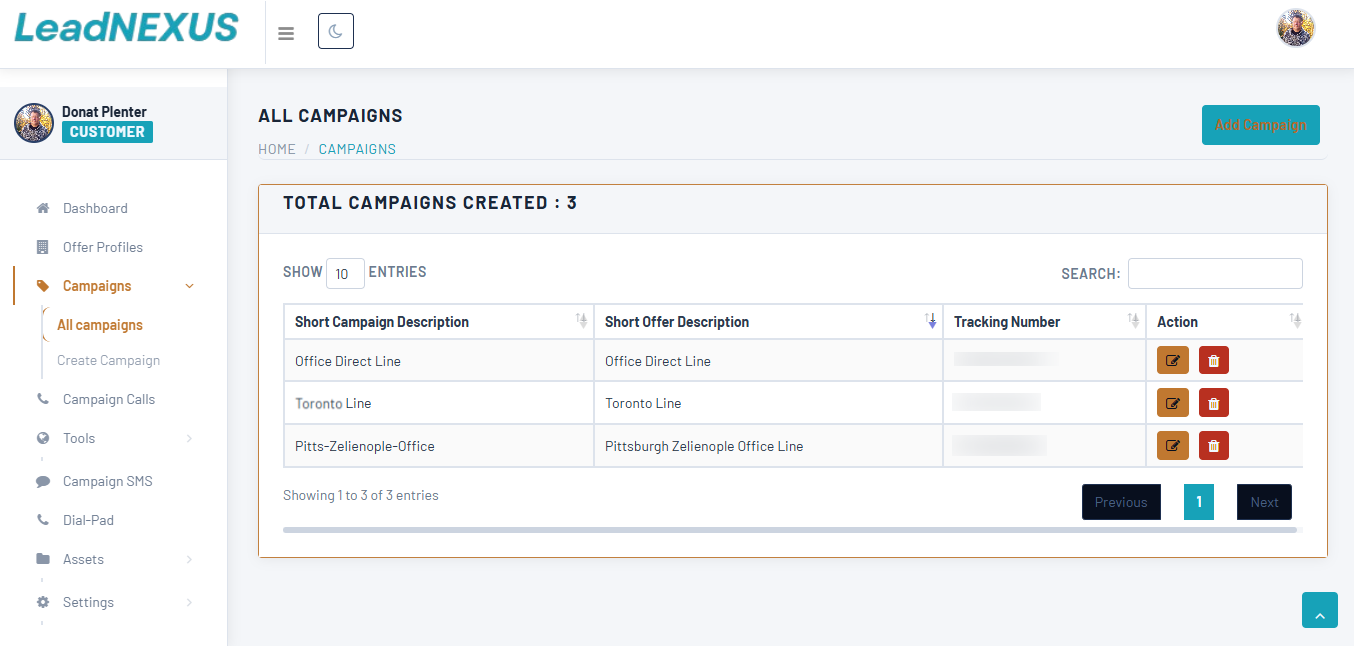Open user profile avatar in top bar
Screen dimensions: 1354x646
tap(1295, 28)
